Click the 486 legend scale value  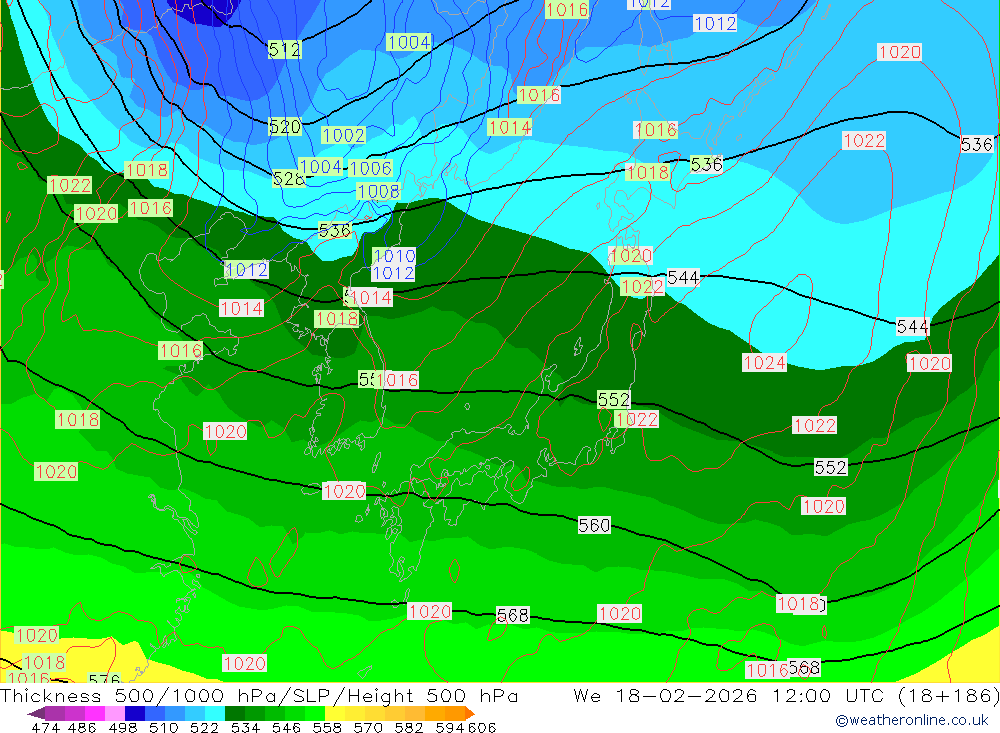(82, 728)
